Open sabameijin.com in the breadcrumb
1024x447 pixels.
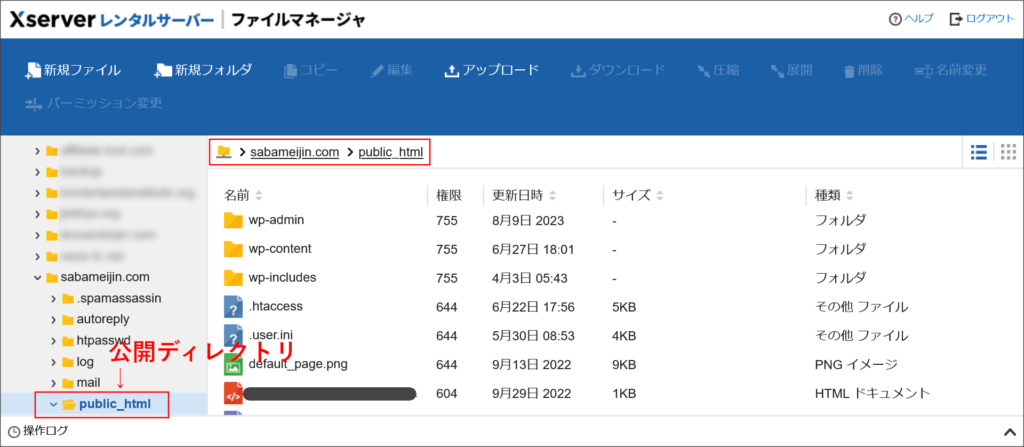pos(295,152)
